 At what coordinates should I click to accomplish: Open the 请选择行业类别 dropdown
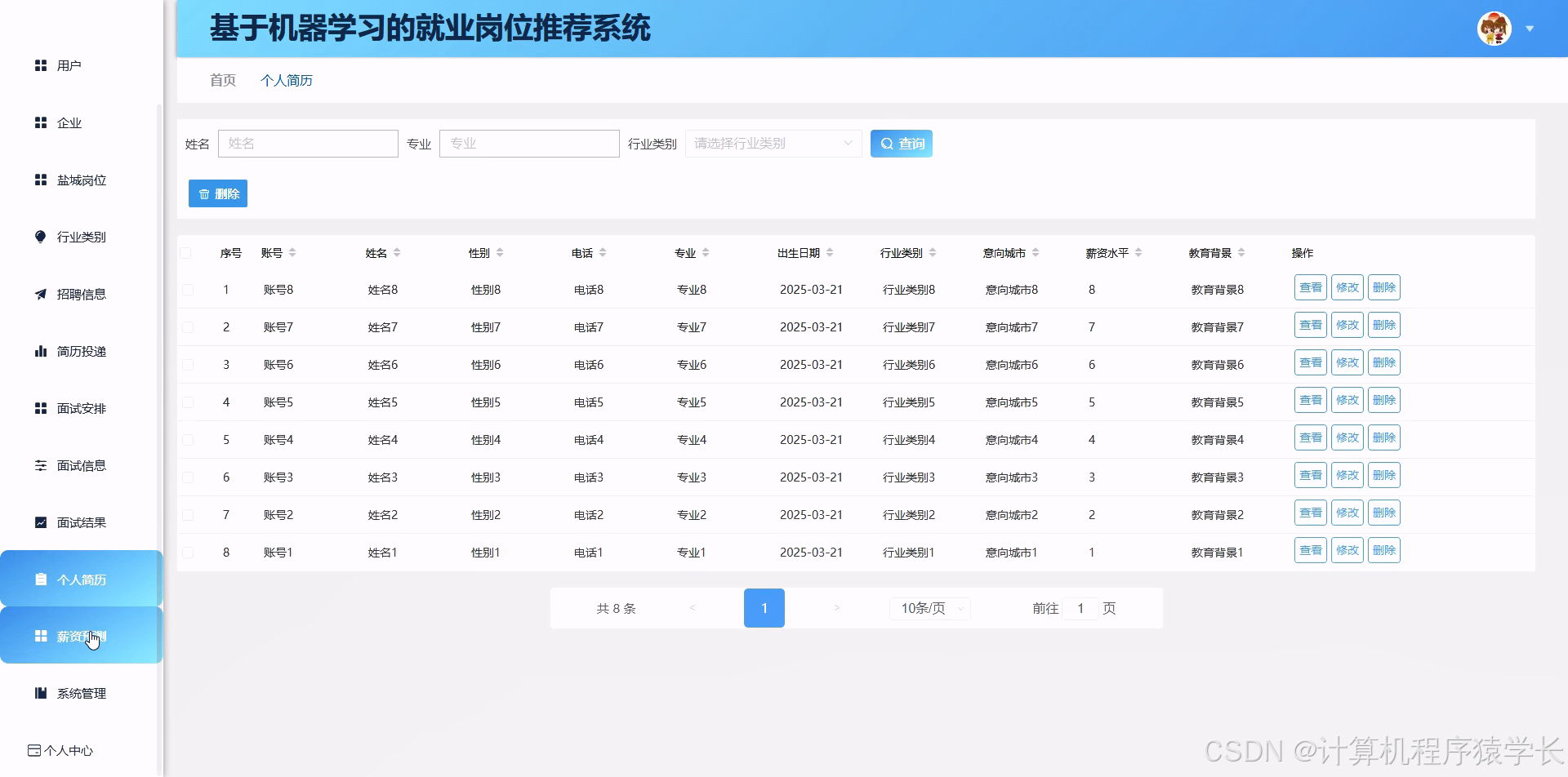(772, 143)
